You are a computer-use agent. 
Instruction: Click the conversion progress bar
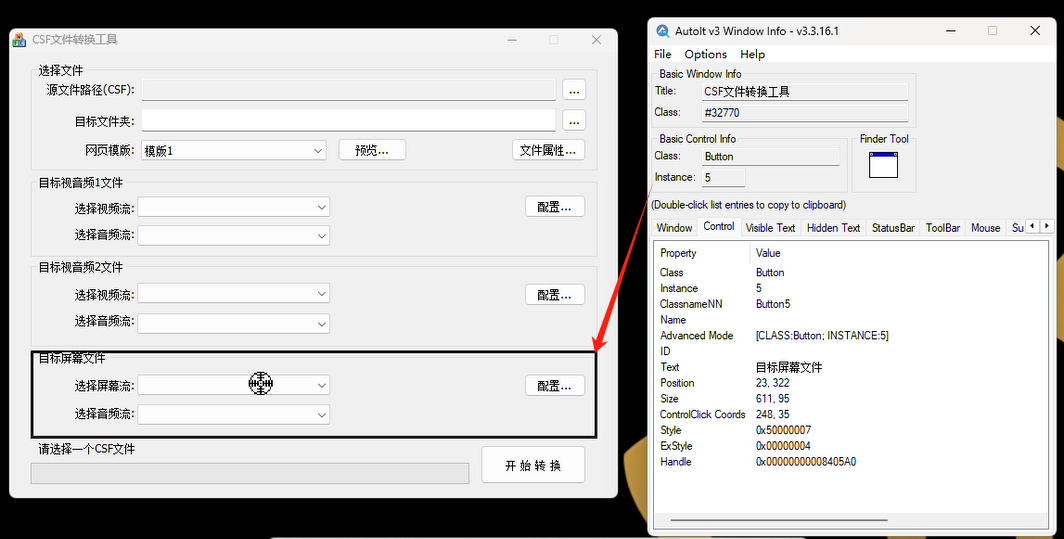pos(250,473)
